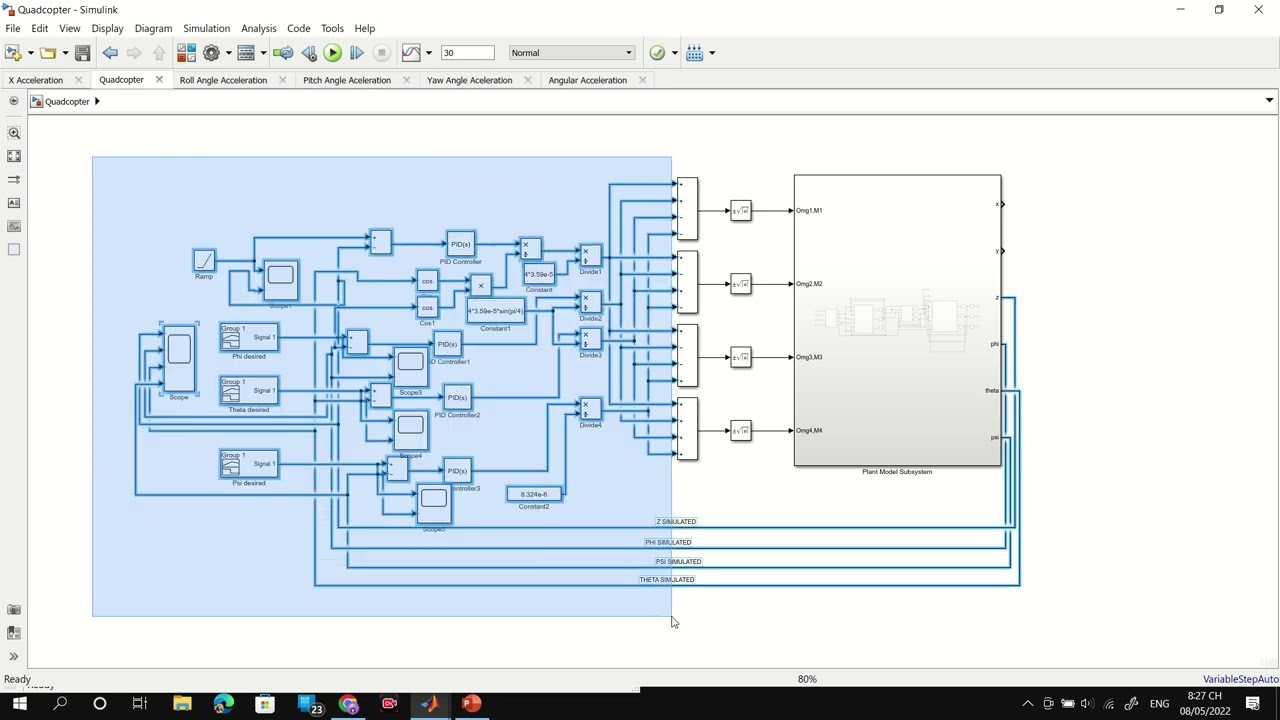Click the Quadcopter breadcrumb in the path bar
The height and width of the screenshot is (720, 1280).
tap(67, 101)
